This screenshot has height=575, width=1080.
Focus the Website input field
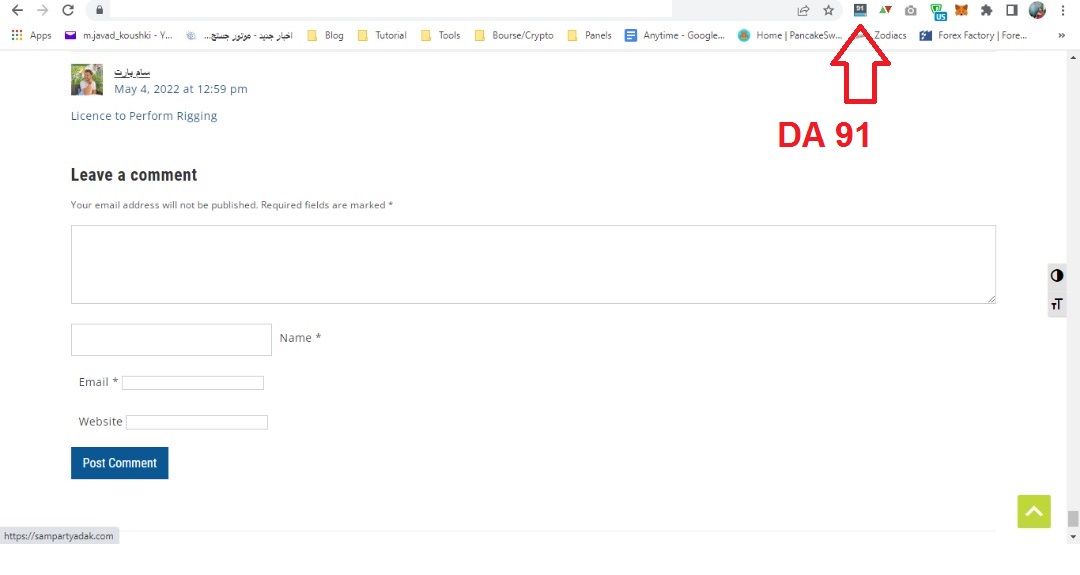[197, 422]
